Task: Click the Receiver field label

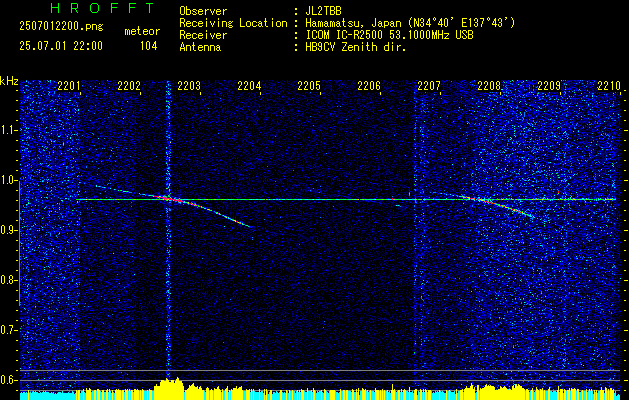Action: tap(203, 35)
